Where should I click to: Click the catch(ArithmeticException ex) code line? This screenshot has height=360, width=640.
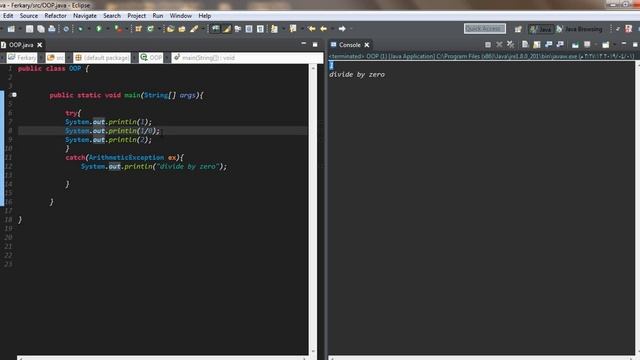[124, 158]
